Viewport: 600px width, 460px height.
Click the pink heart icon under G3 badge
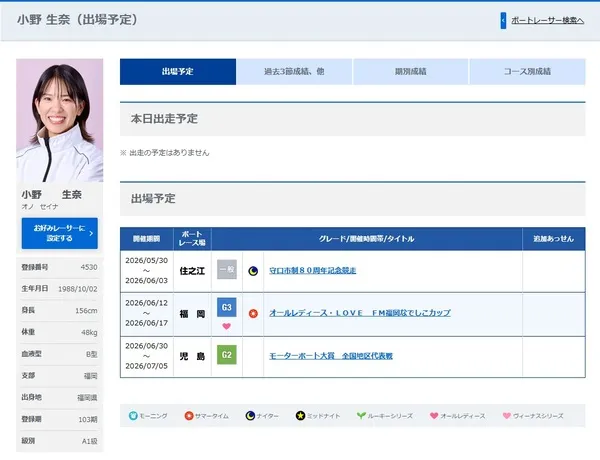[x=227, y=326]
